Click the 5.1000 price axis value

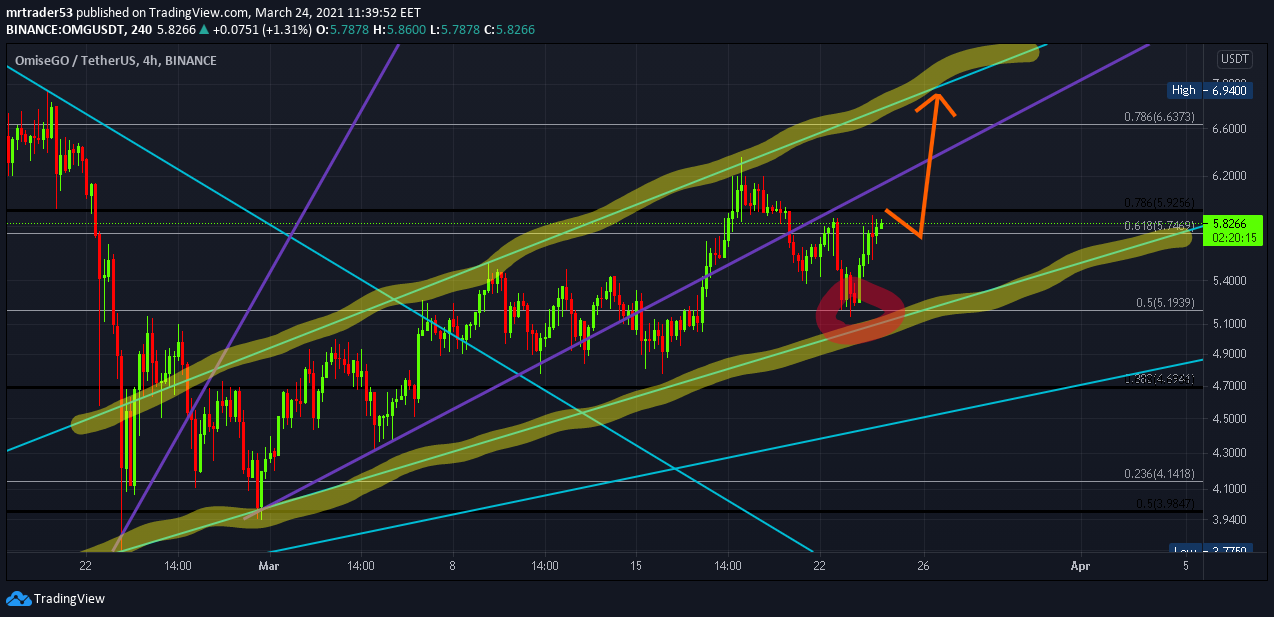1228,324
